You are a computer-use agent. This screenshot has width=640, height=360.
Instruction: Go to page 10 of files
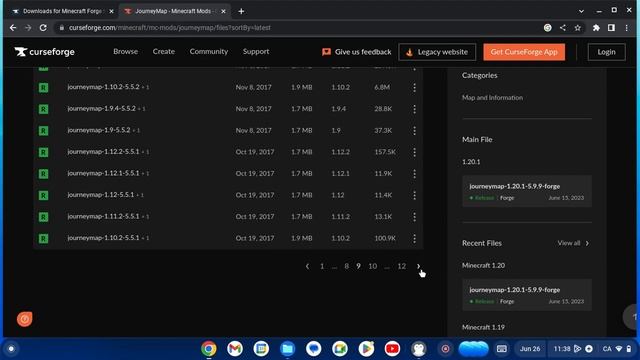pyautogui.click(x=373, y=266)
